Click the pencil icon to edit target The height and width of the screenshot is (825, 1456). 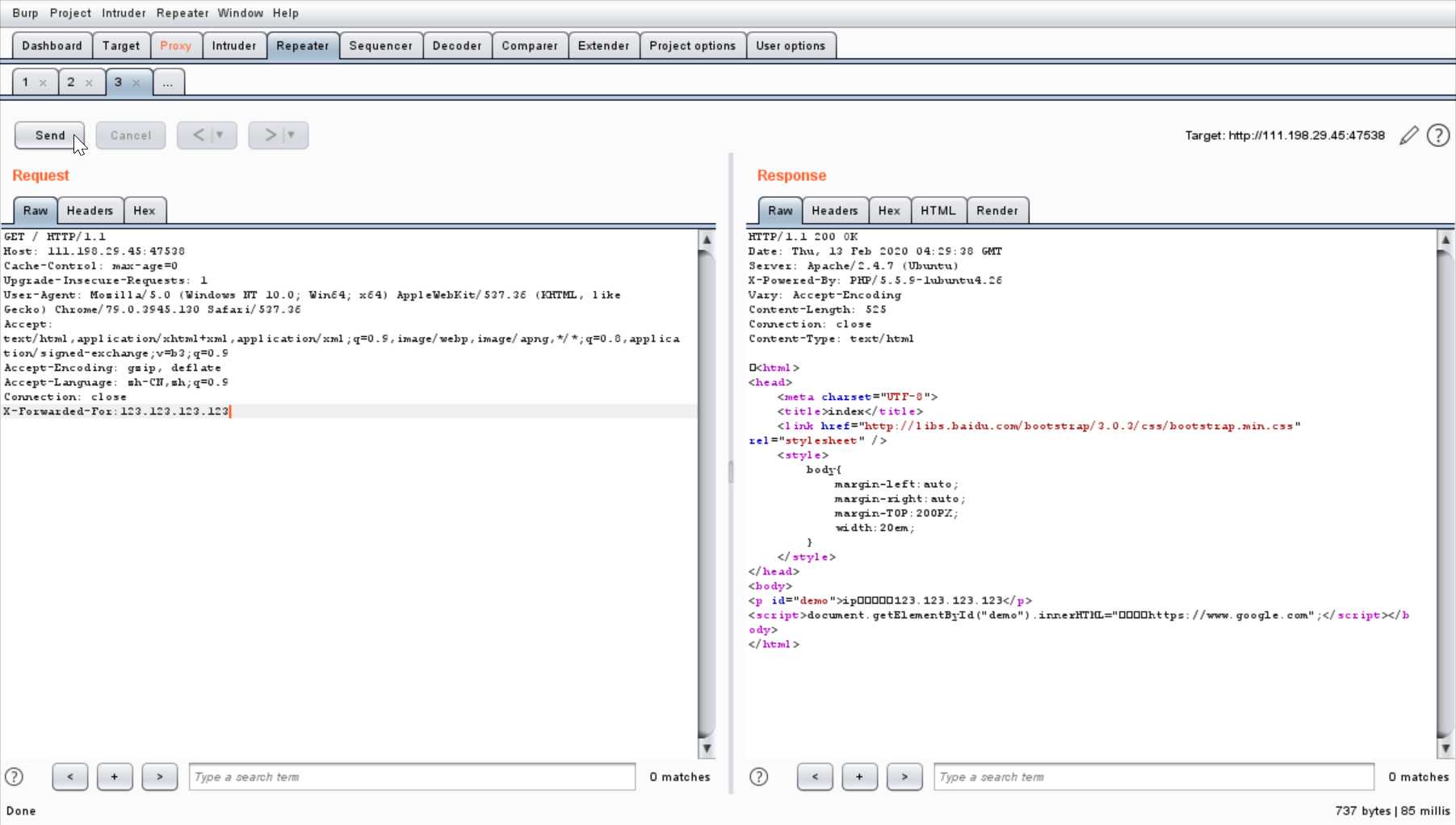click(x=1409, y=136)
